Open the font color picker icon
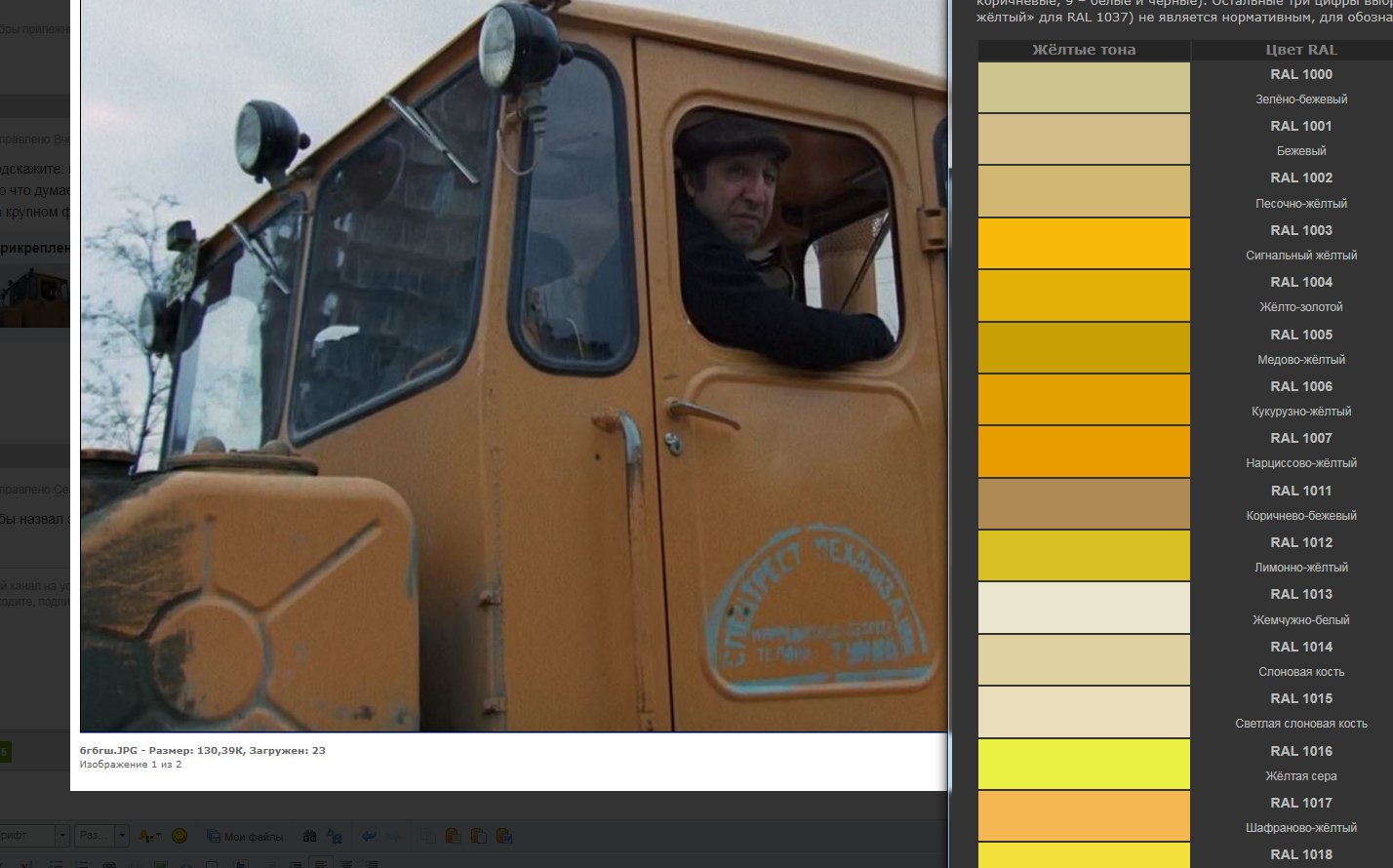This screenshot has height=868, width=1393. coord(149,836)
